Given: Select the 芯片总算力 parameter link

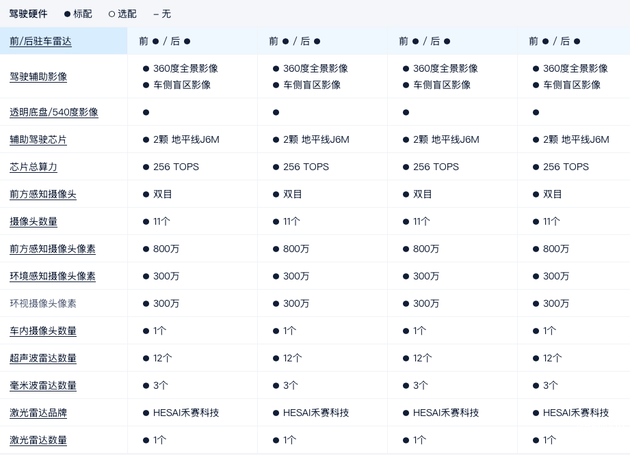Looking at the screenshot, I should (34, 167).
